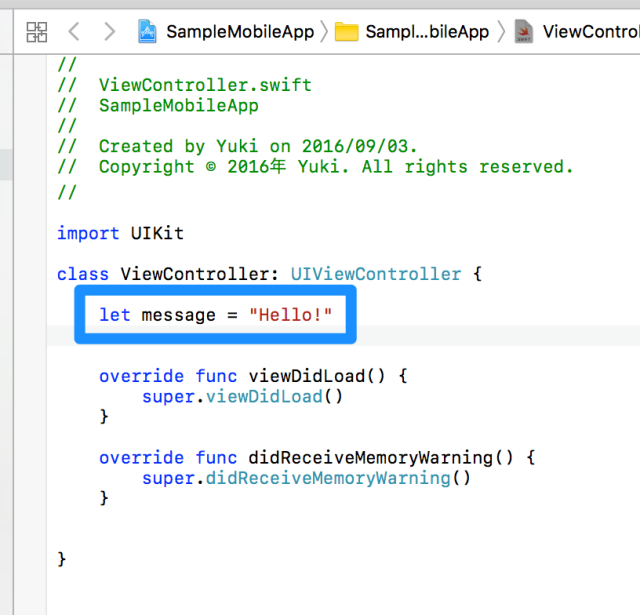Click the SampleMobileApp comment line
Screen dimensions: 640x615
click(158, 106)
